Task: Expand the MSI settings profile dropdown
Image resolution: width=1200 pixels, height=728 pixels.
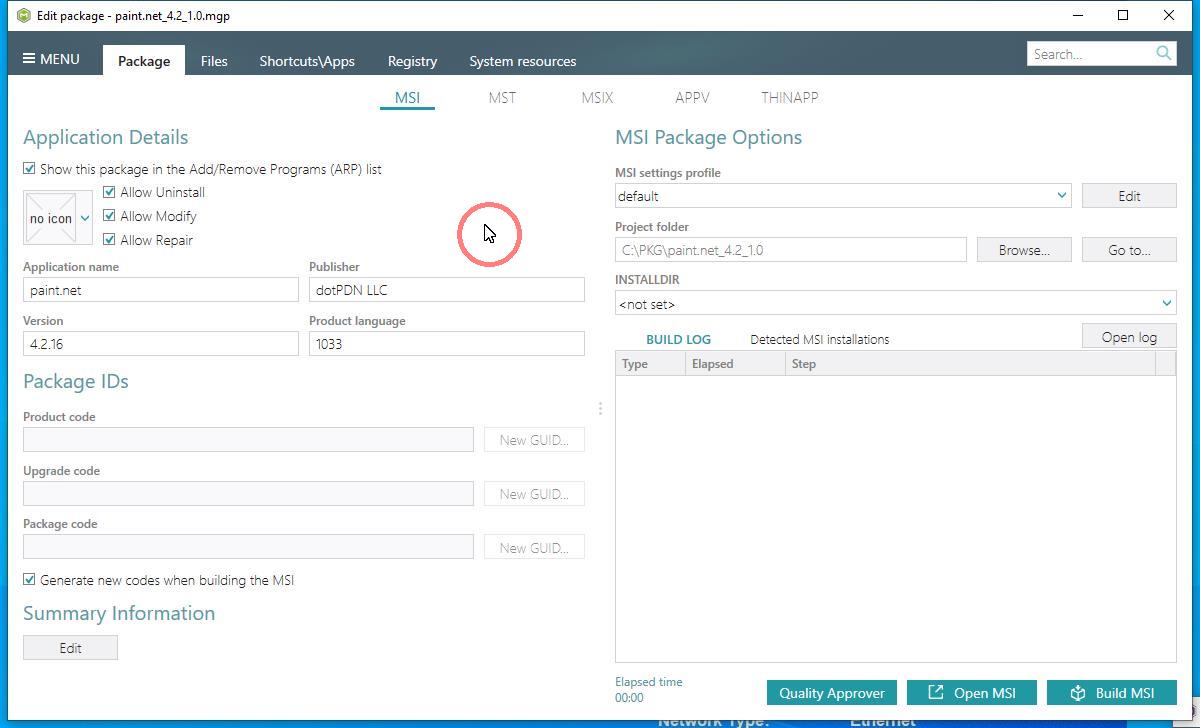Action: 1061,196
